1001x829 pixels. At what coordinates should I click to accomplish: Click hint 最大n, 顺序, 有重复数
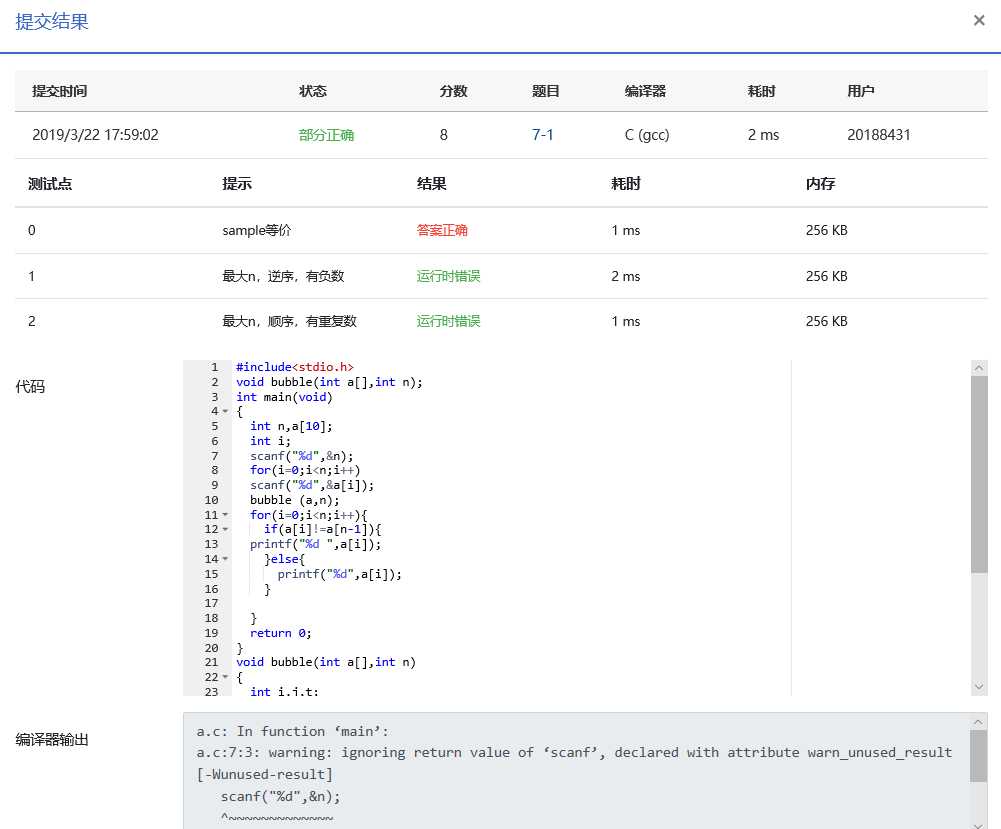289,321
